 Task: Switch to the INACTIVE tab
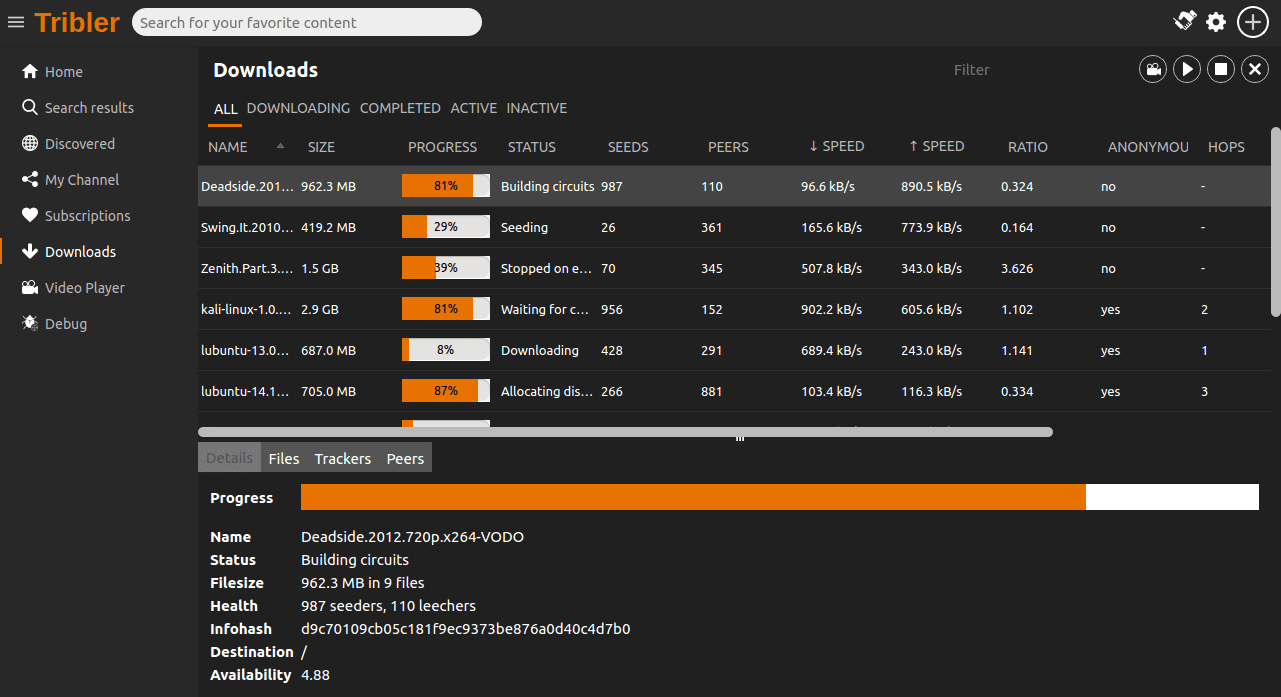click(537, 108)
